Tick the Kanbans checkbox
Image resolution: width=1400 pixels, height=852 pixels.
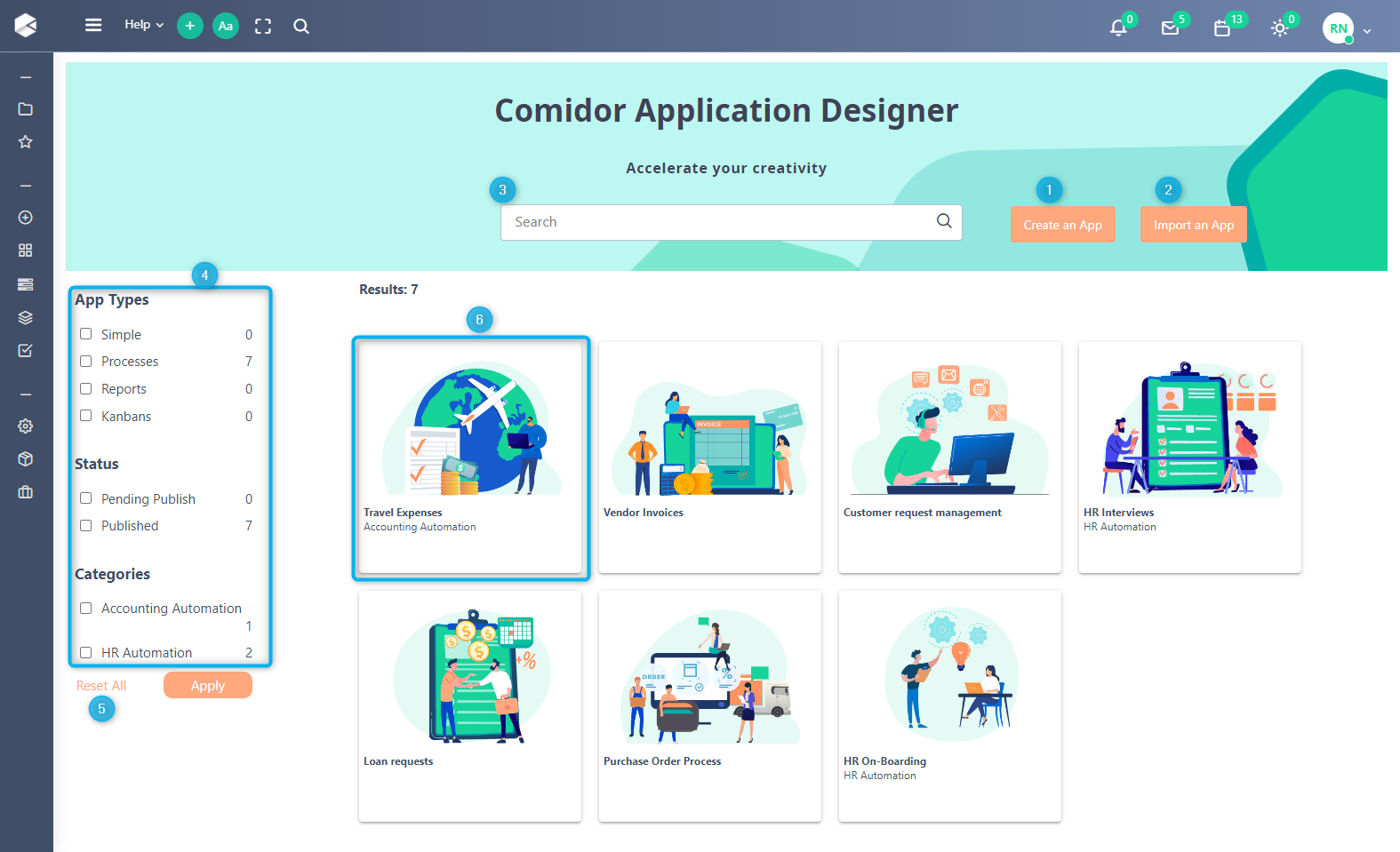pyautogui.click(x=86, y=416)
